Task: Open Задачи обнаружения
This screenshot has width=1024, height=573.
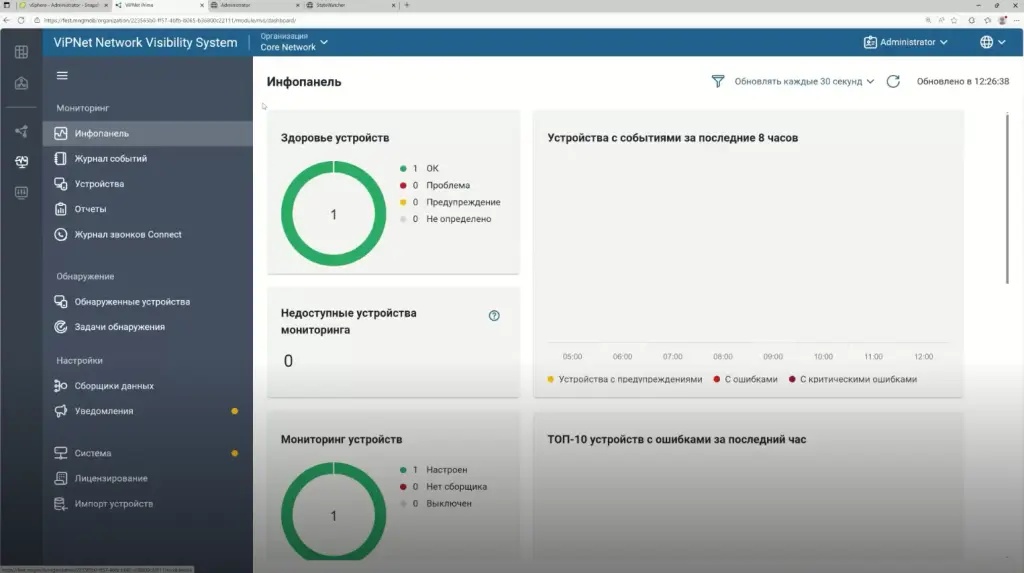Action: [148, 327]
